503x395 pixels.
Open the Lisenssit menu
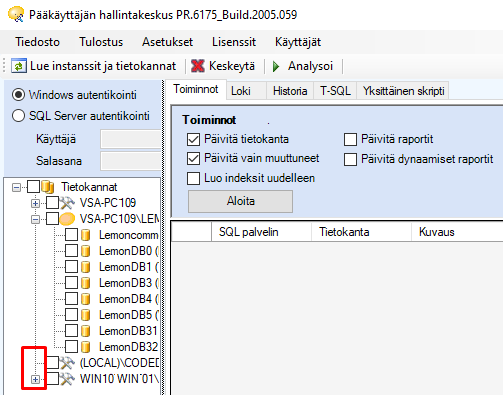tap(234, 42)
